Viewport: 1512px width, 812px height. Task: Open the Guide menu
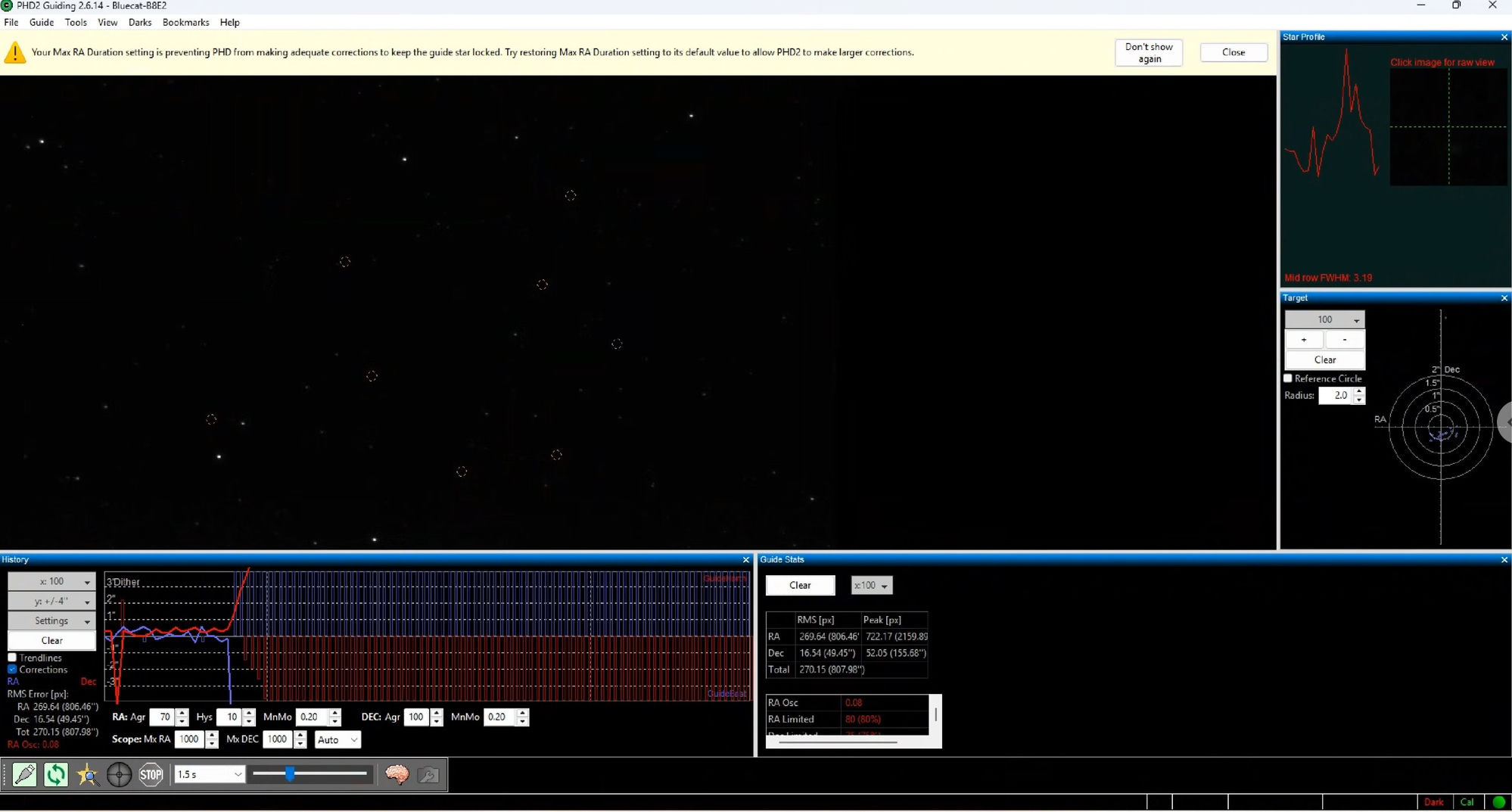point(42,22)
